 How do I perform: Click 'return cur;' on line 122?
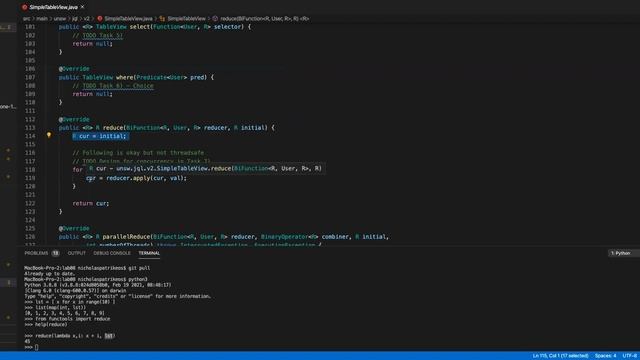click(x=91, y=203)
